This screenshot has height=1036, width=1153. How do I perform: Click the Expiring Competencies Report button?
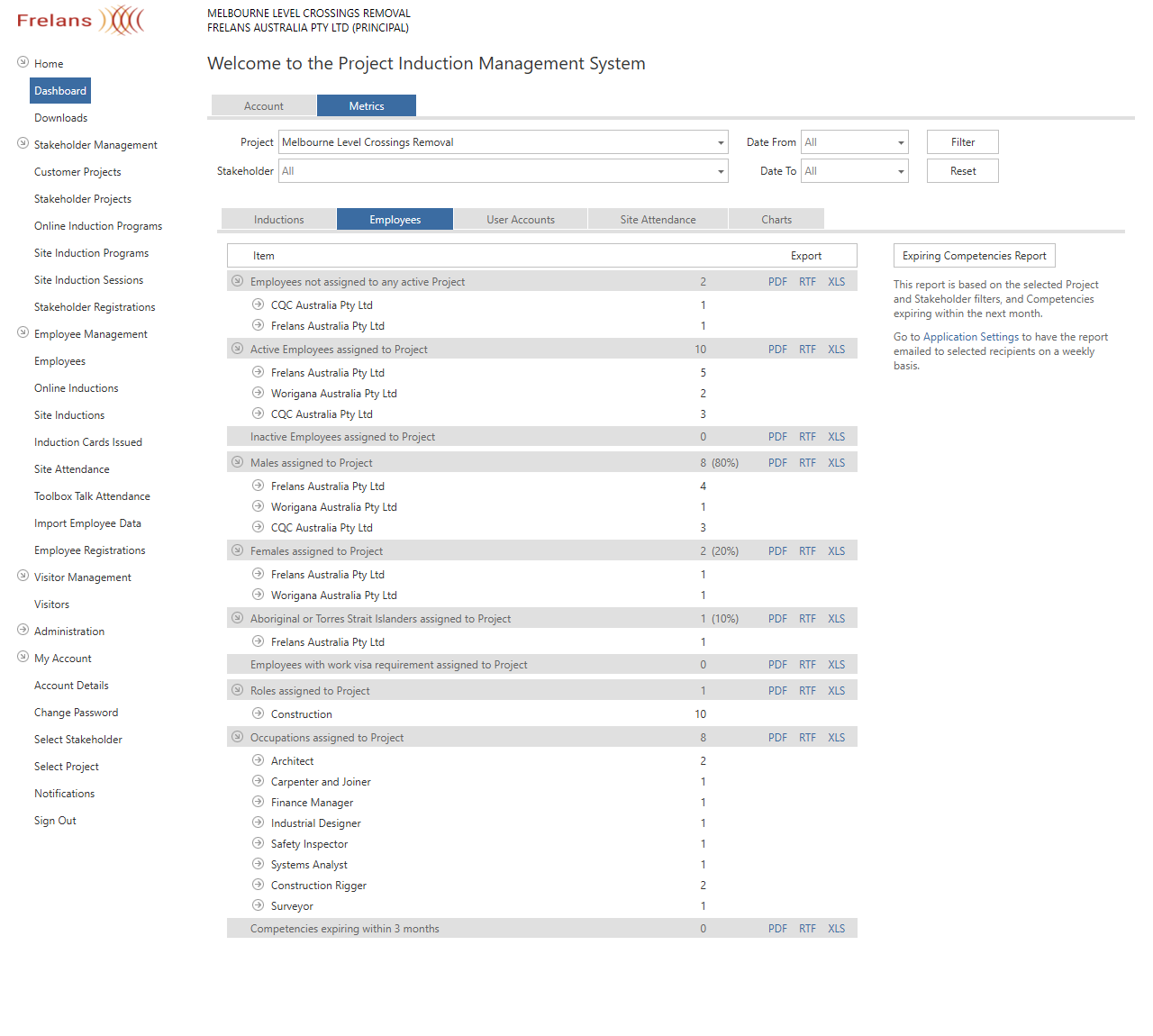(974, 256)
